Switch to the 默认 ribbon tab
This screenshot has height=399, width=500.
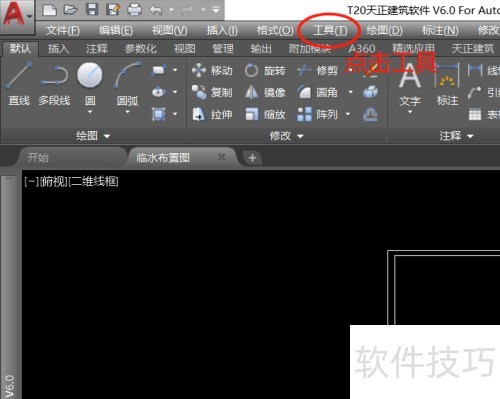point(20,49)
